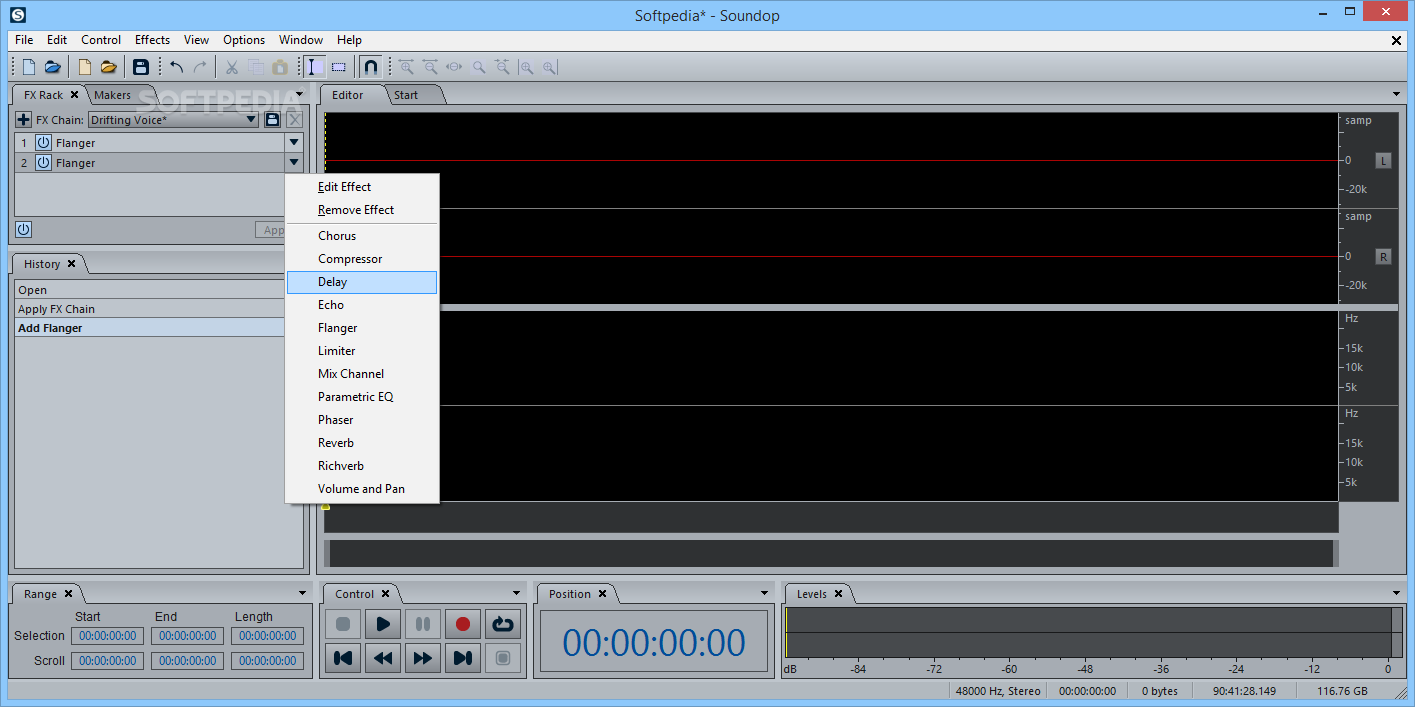Click the Scroll End time field
The width and height of the screenshot is (1415, 707).
[x=187, y=661]
